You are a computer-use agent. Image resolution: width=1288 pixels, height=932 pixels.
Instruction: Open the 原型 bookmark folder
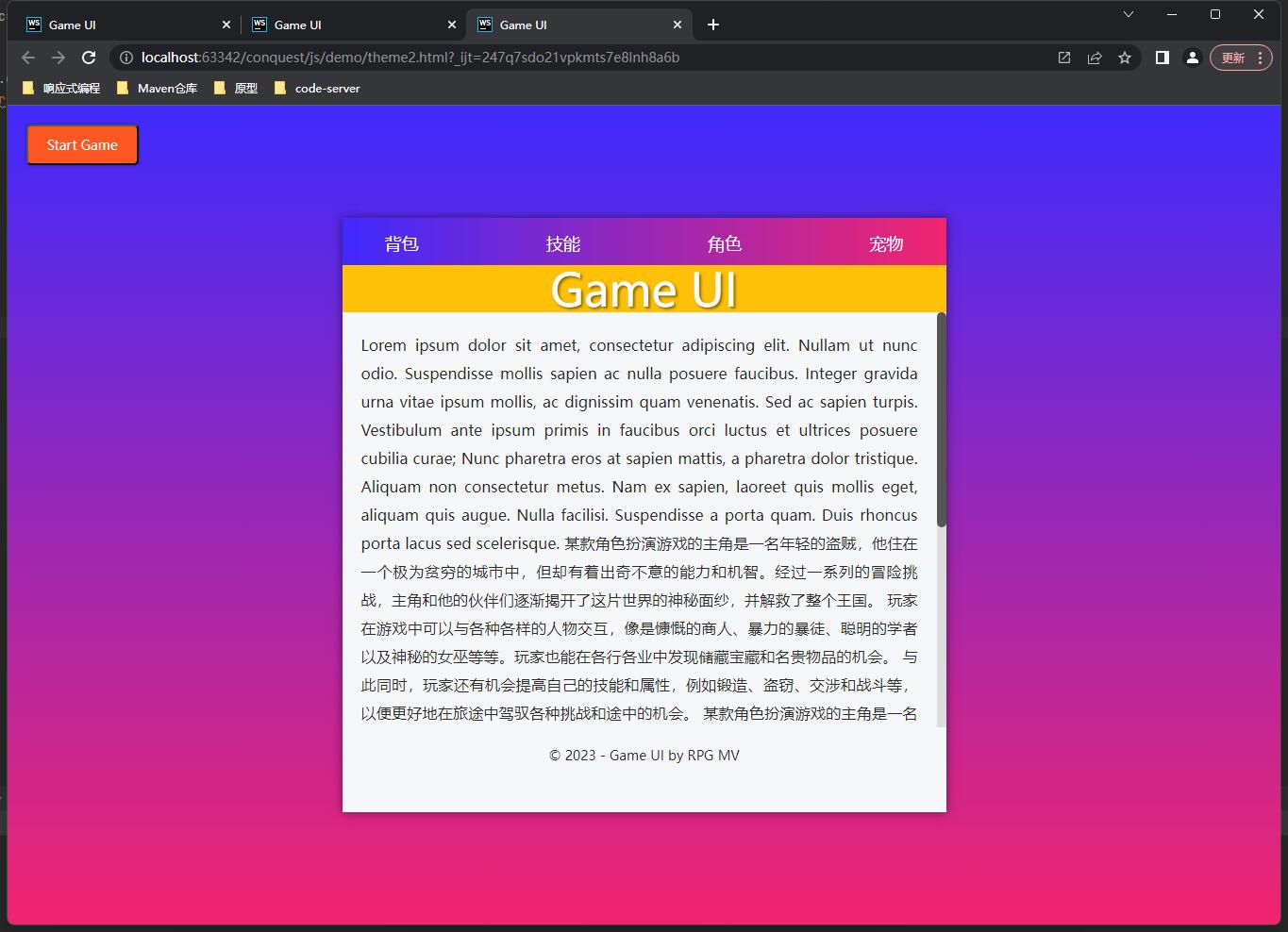pos(236,88)
